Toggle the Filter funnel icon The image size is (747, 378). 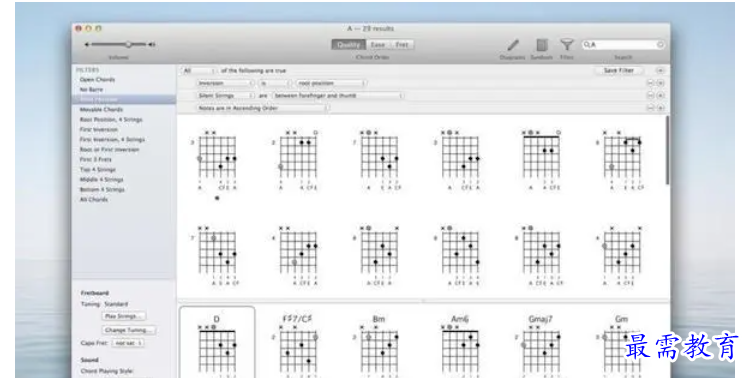(x=566, y=45)
